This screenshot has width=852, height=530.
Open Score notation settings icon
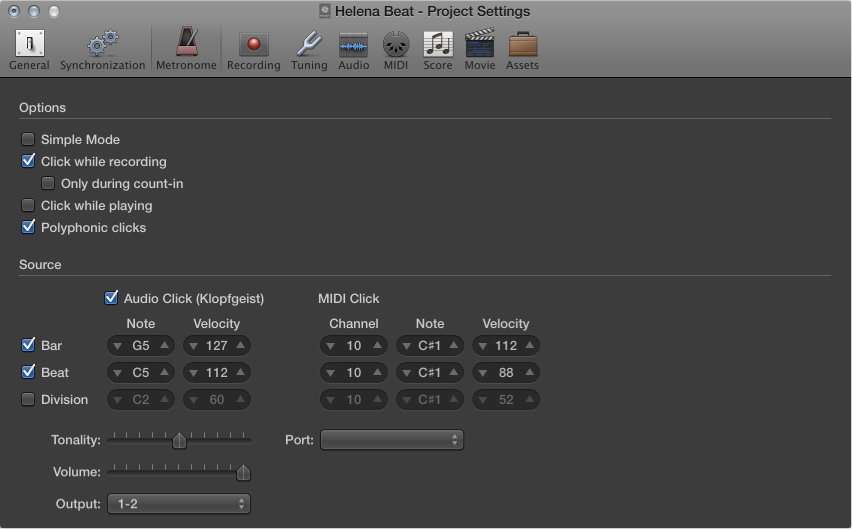click(x=438, y=44)
